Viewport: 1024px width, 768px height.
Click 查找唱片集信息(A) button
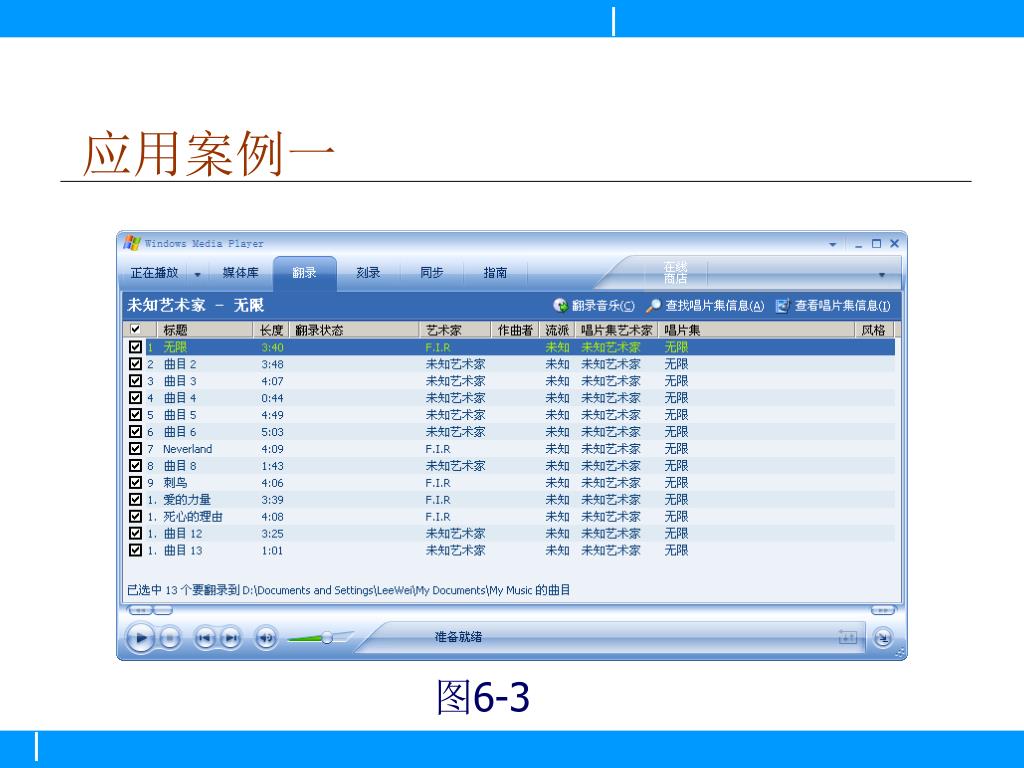tap(705, 305)
